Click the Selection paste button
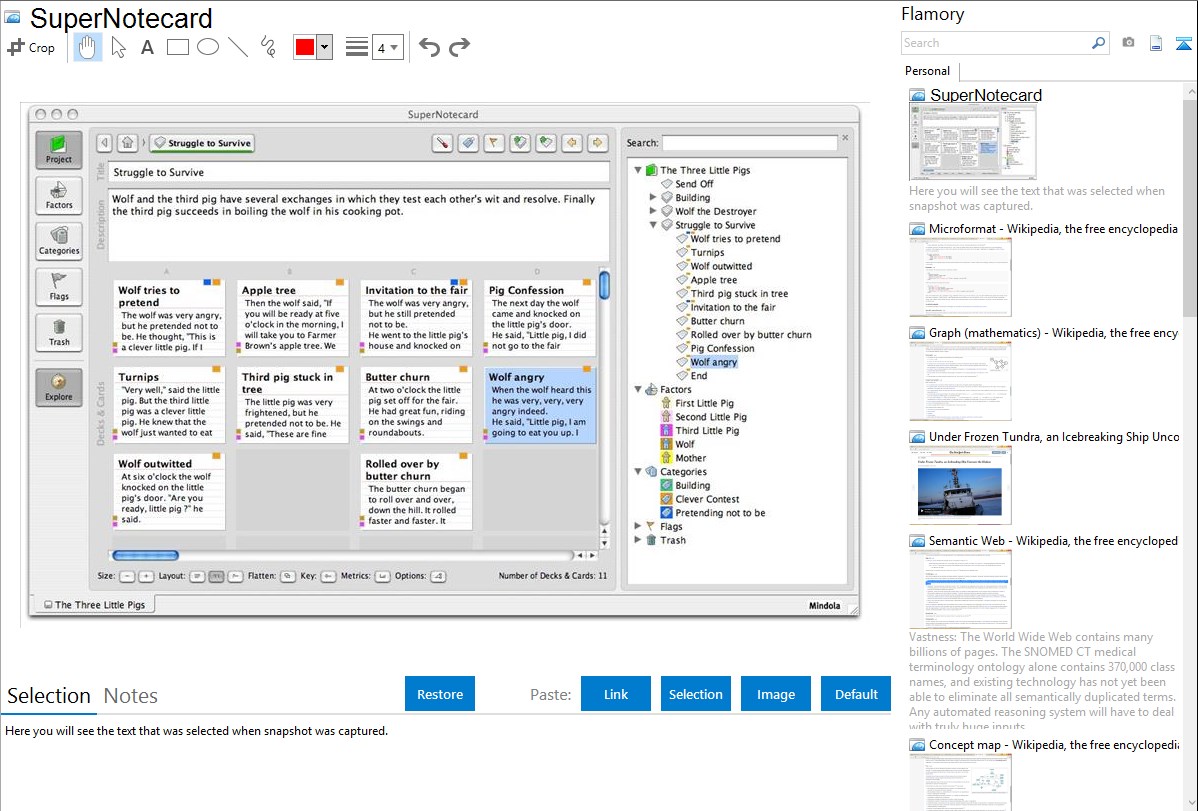Screen dimensions: 1198x811 (696, 694)
